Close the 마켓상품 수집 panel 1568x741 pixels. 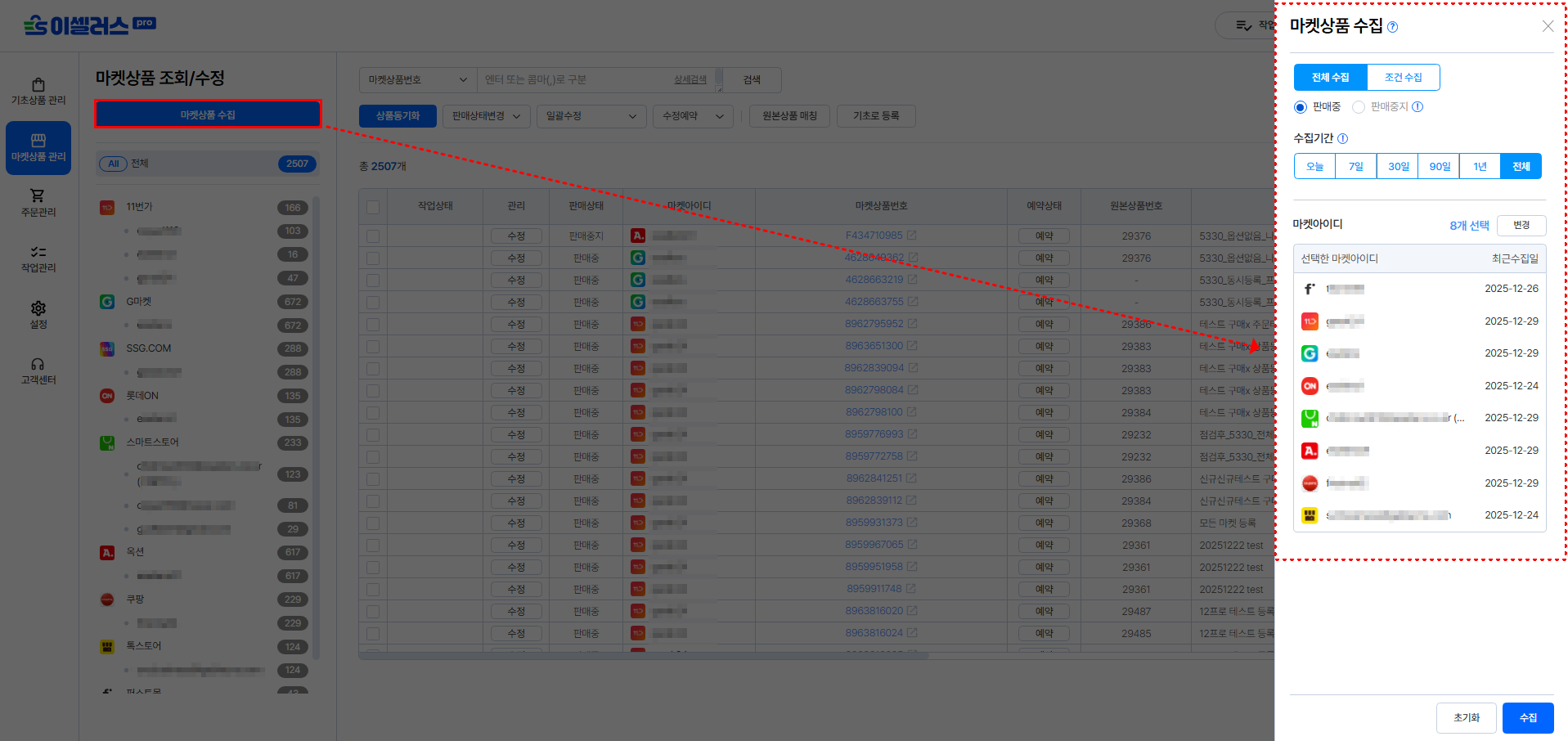coord(1548,26)
